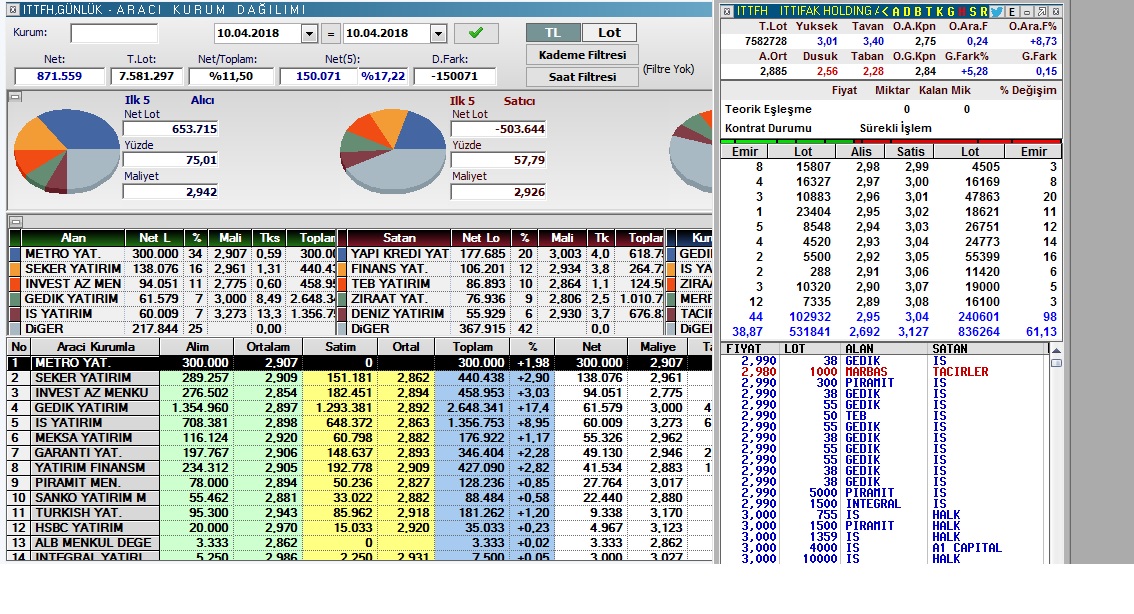Click the 'Maliye' column header
Image resolution: width=1134 pixels, height=614 pixels.
point(657,346)
